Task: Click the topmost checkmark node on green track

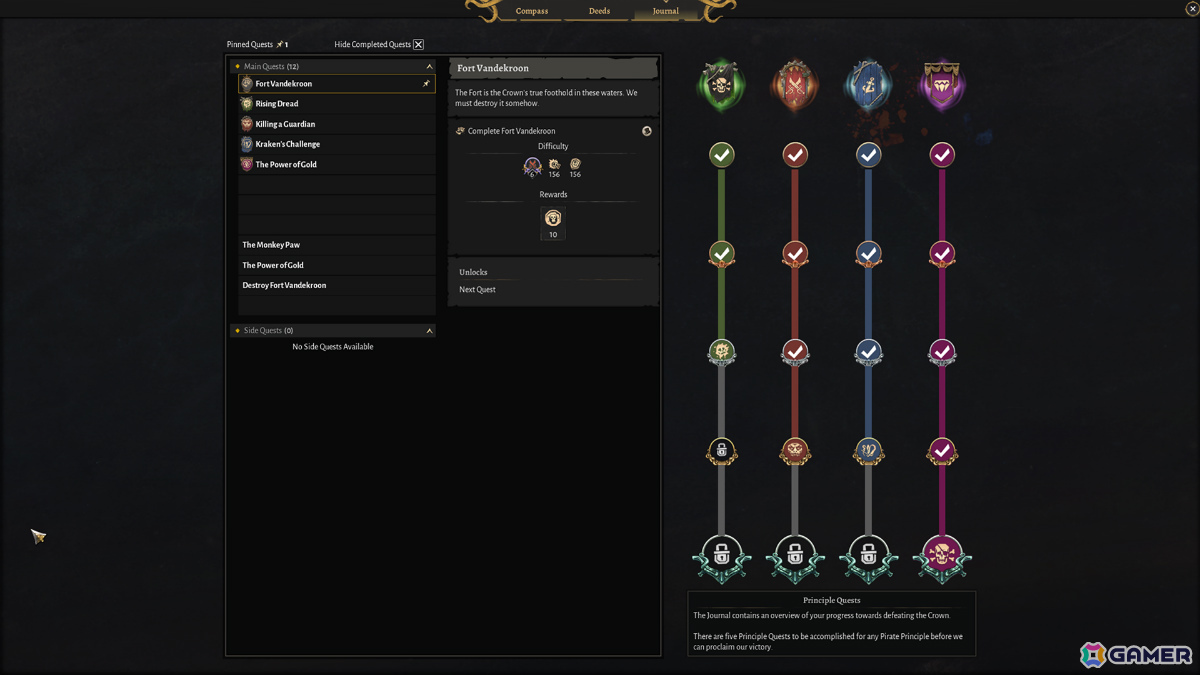Action: pyautogui.click(x=721, y=155)
